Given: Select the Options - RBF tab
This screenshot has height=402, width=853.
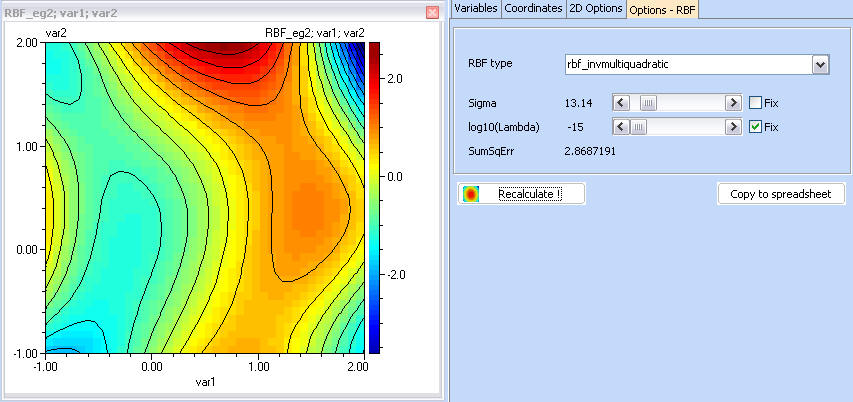Looking at the screenshot, I should [x=664, y=9].
